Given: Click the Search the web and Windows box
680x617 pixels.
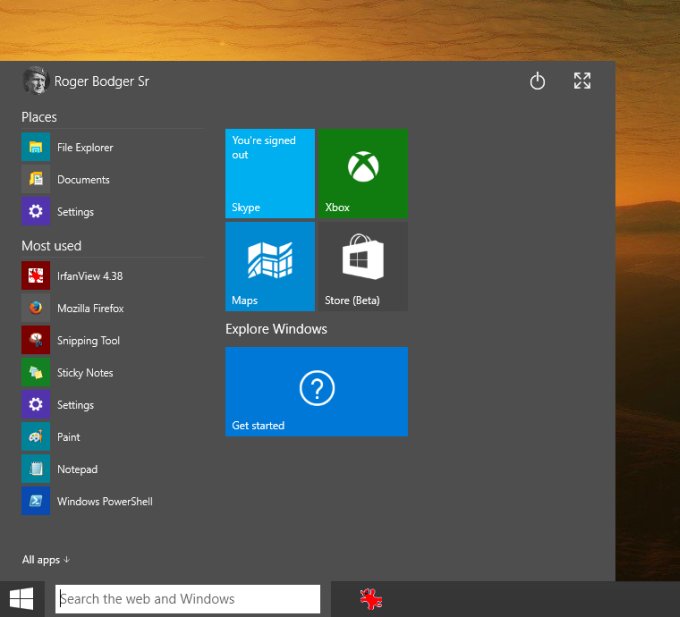Looking at the screenshot, I should [187, 599].
